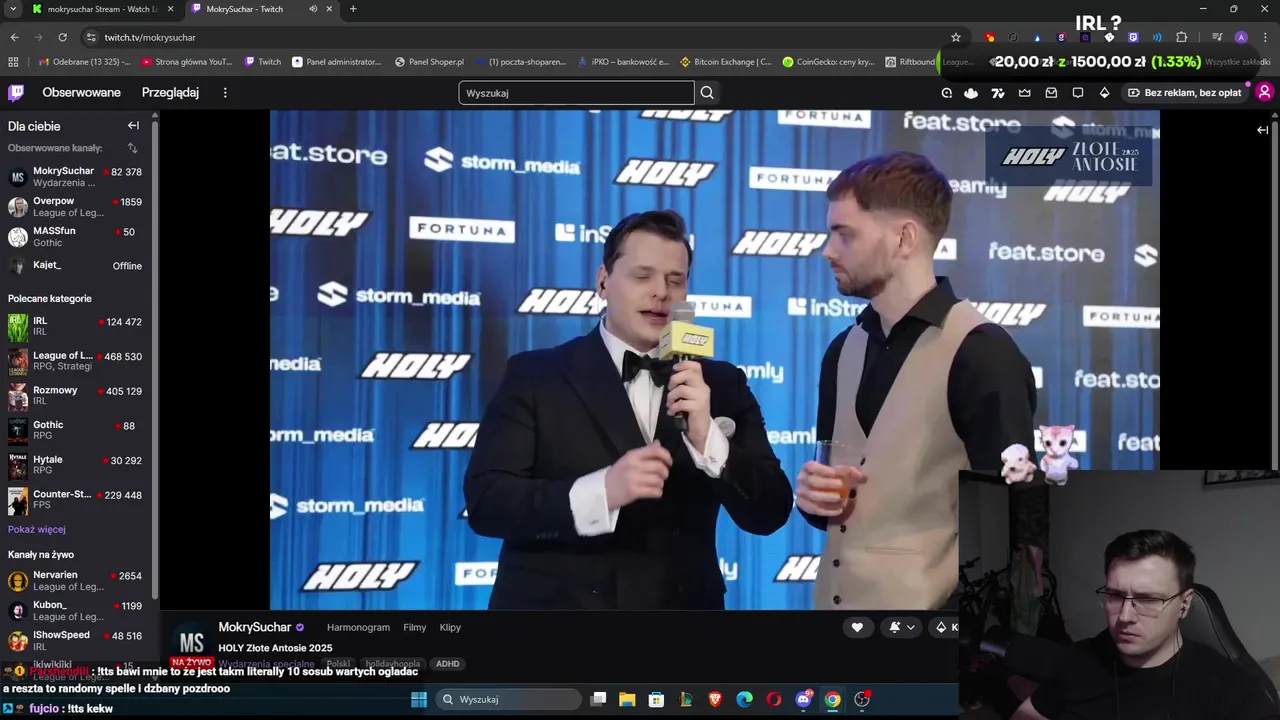Screen dimensions: 1280x720
Task: Open Twitch notifications inbox icon
Action: pyautogui.click(x=1051, y=93)
